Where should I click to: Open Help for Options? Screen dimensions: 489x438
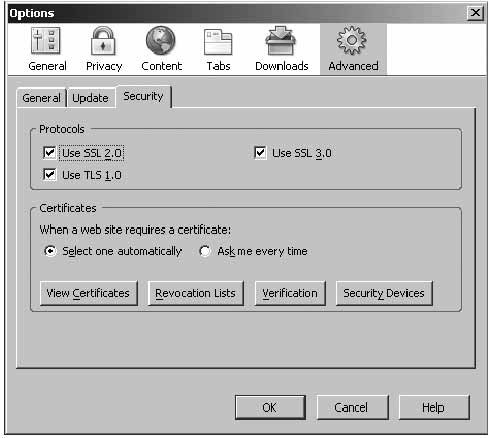click(x=434, y=407)
